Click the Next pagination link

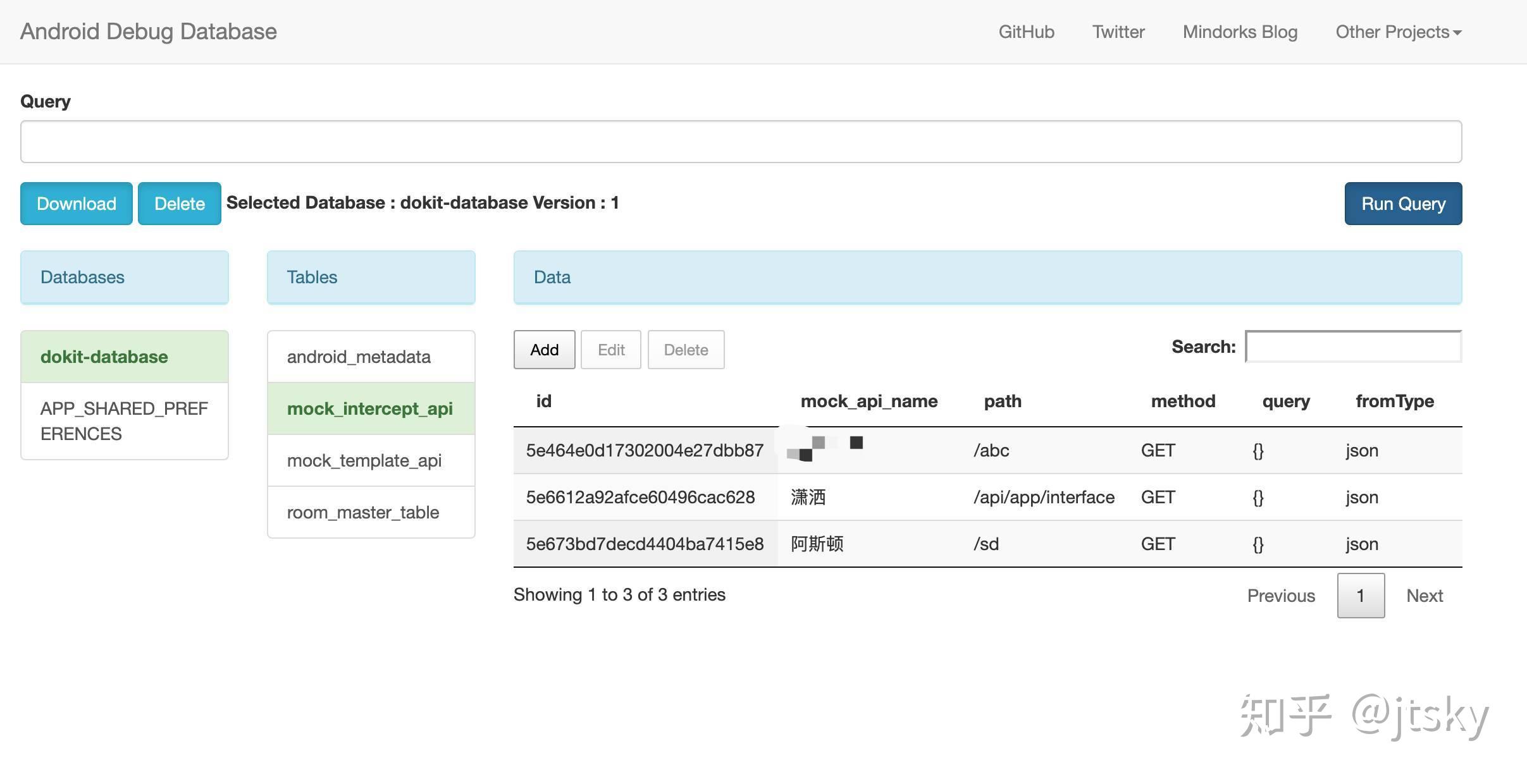tap(1424, 596)
